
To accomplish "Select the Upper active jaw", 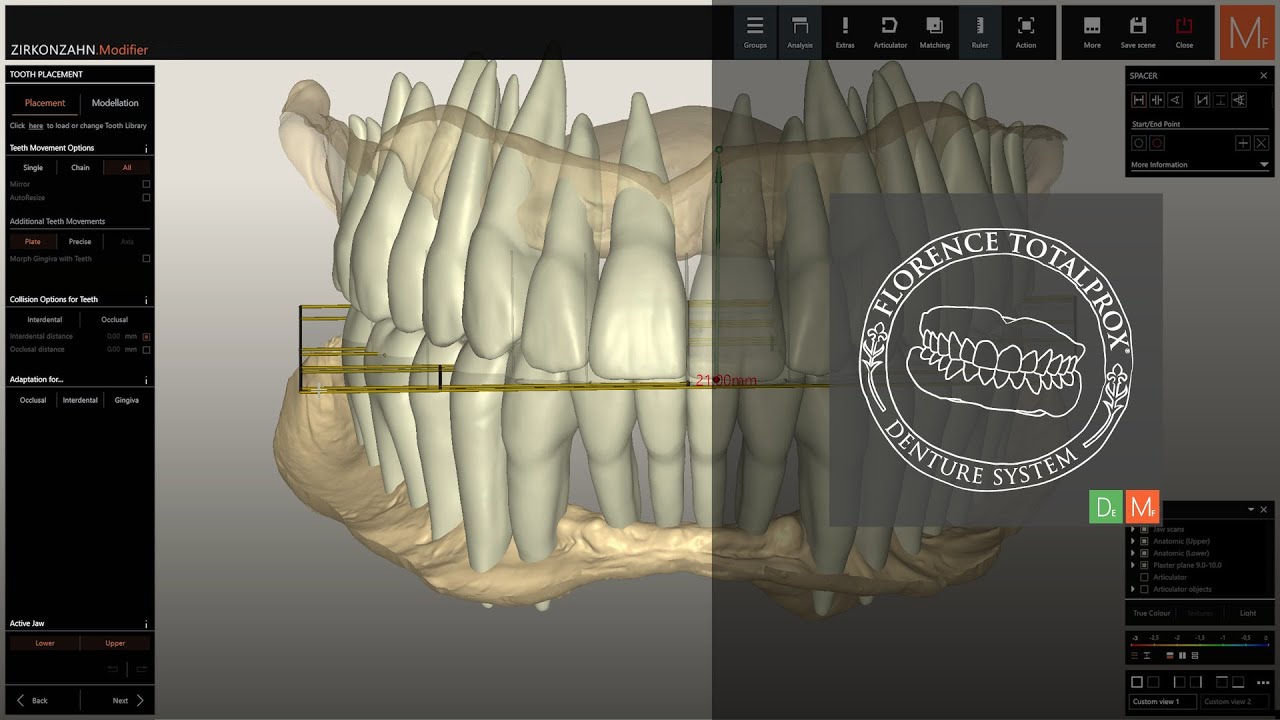I will pyautogui.click(x=115, y=643).
